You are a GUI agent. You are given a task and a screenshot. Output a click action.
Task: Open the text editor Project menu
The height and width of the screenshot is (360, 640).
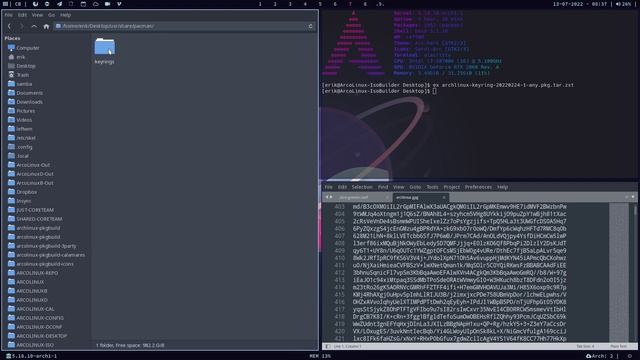coord(451,187)
